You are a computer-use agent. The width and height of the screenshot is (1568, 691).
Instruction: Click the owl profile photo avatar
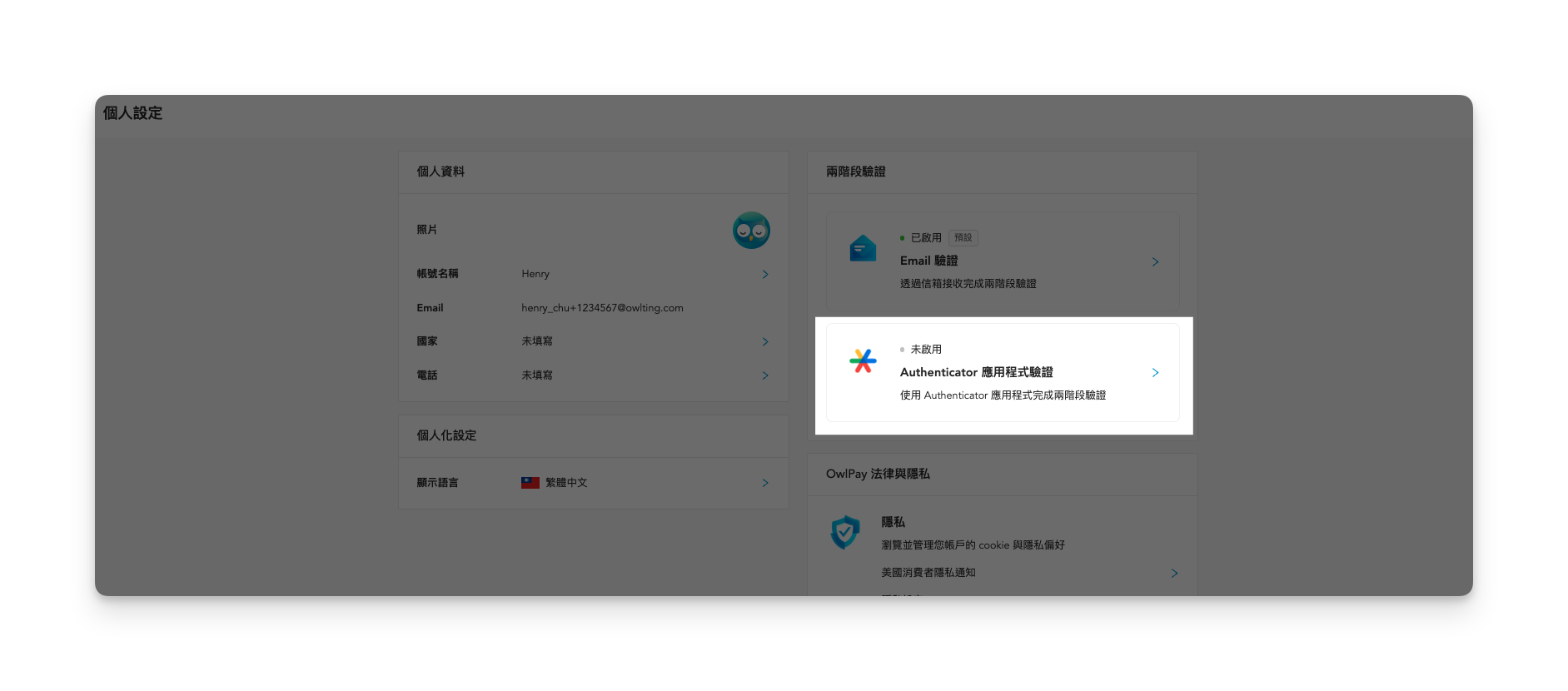point(751,230)
